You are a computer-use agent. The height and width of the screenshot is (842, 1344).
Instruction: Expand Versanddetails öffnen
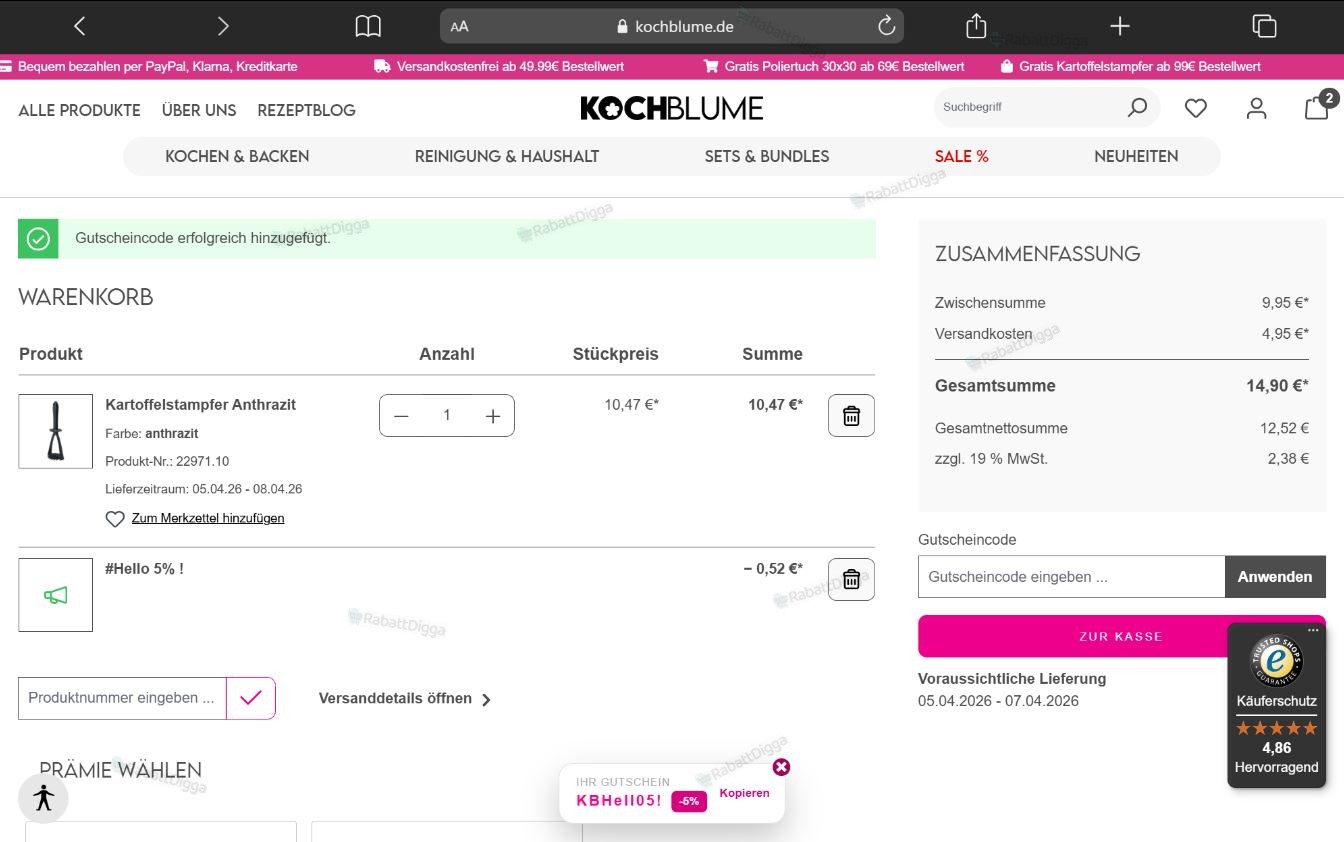[405, 699]
